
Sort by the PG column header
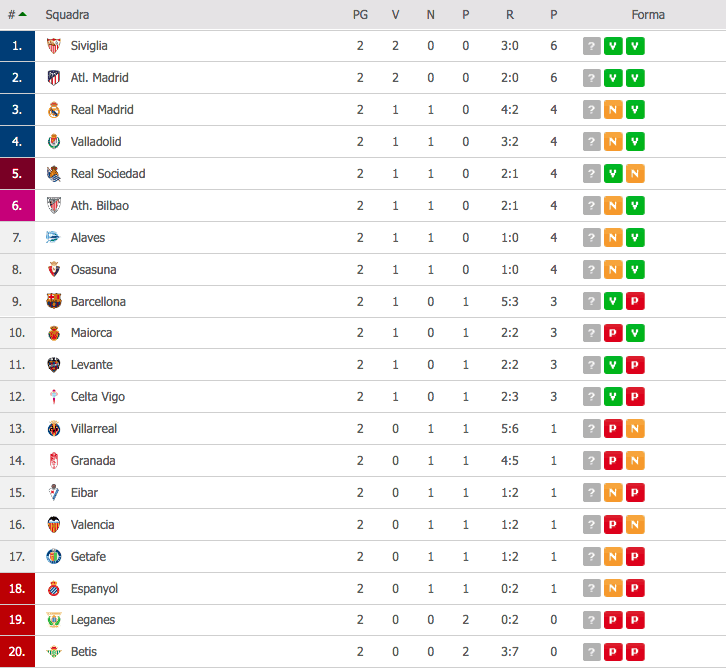point(360,15)
